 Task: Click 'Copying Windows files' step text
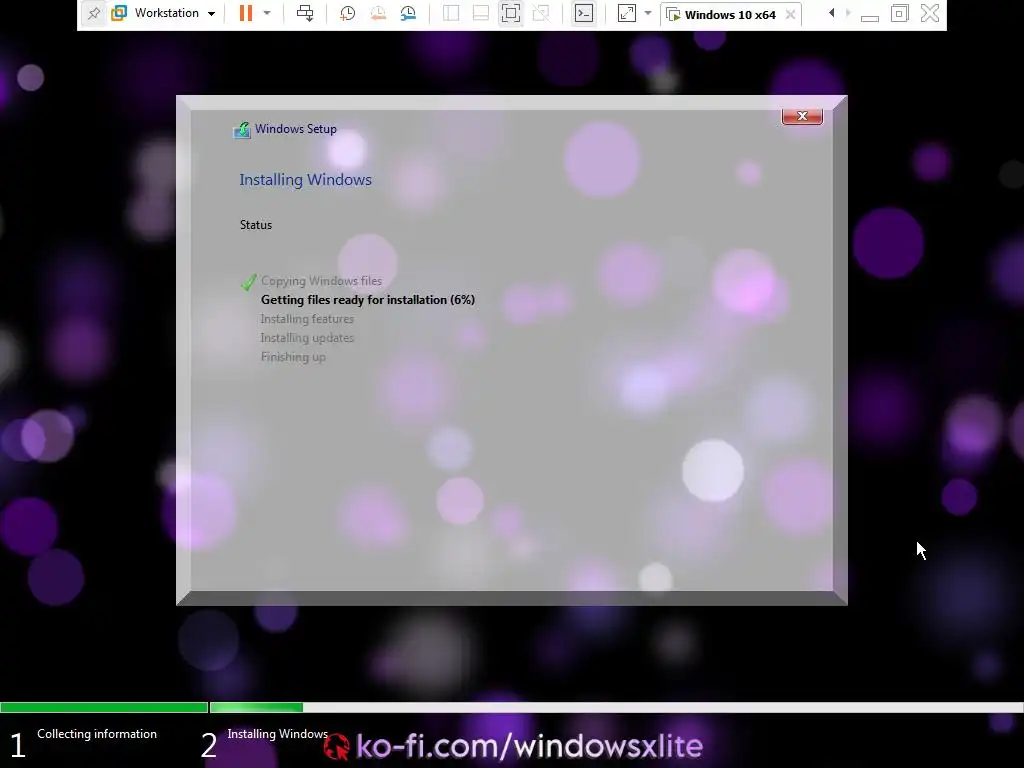[321, 281]
